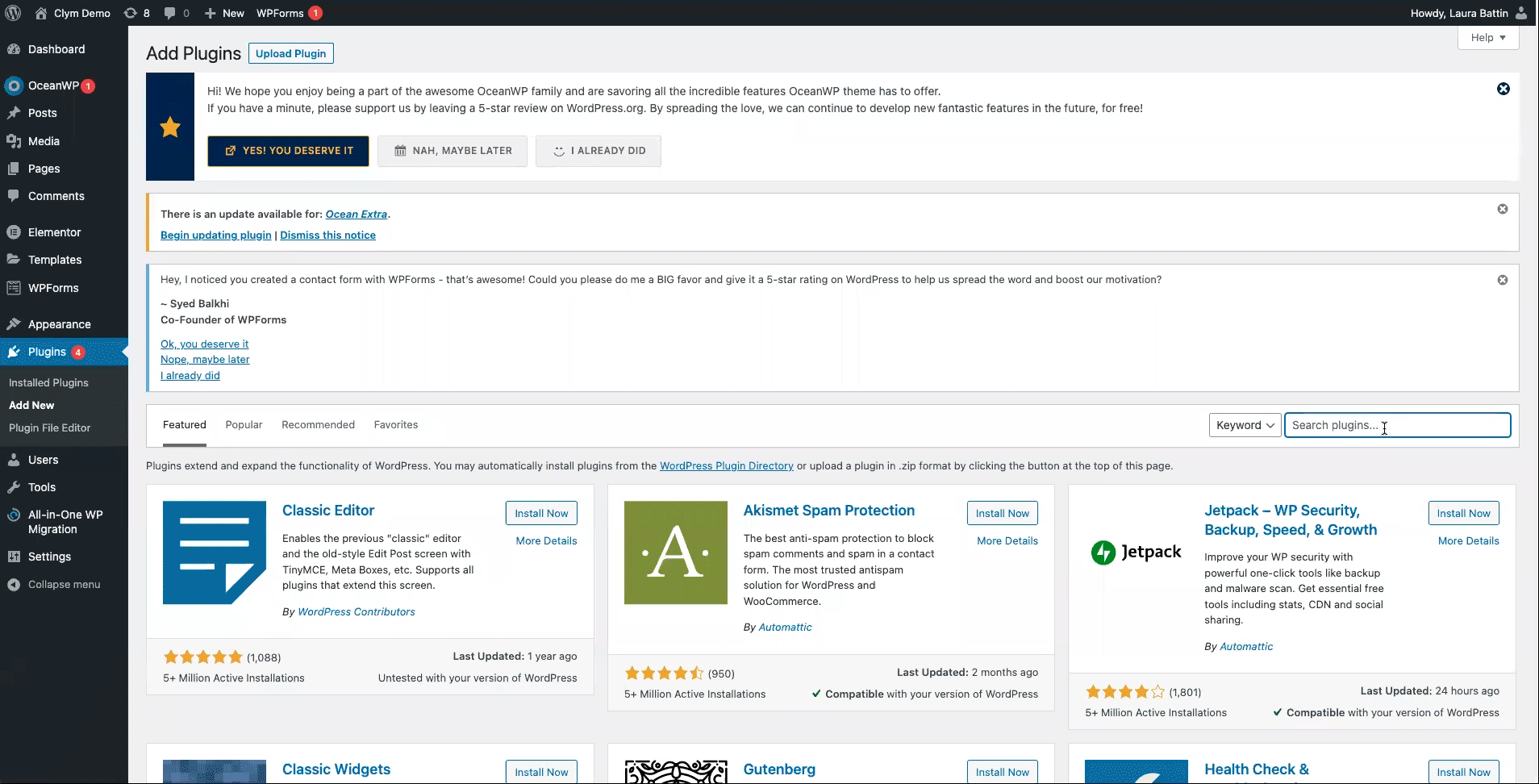The width and height of the screenshot is (1539, 784).
Task: Click the Automattic author link under Akismet
Action: click(x=785, y=628)
